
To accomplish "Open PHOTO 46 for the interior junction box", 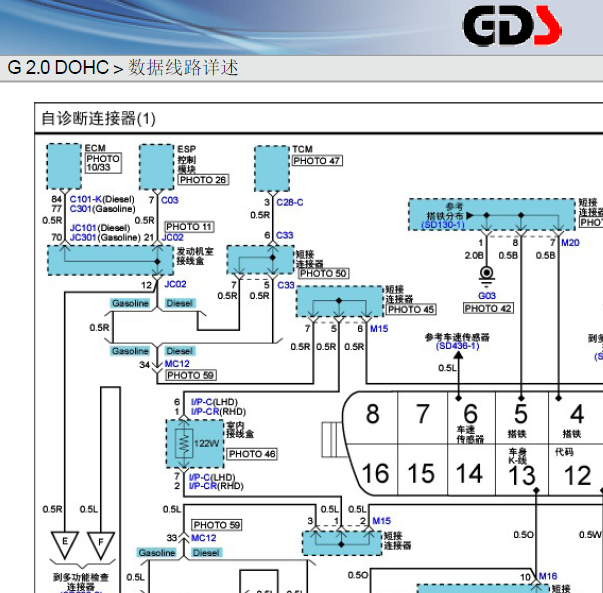I will [x=251, y=454].
